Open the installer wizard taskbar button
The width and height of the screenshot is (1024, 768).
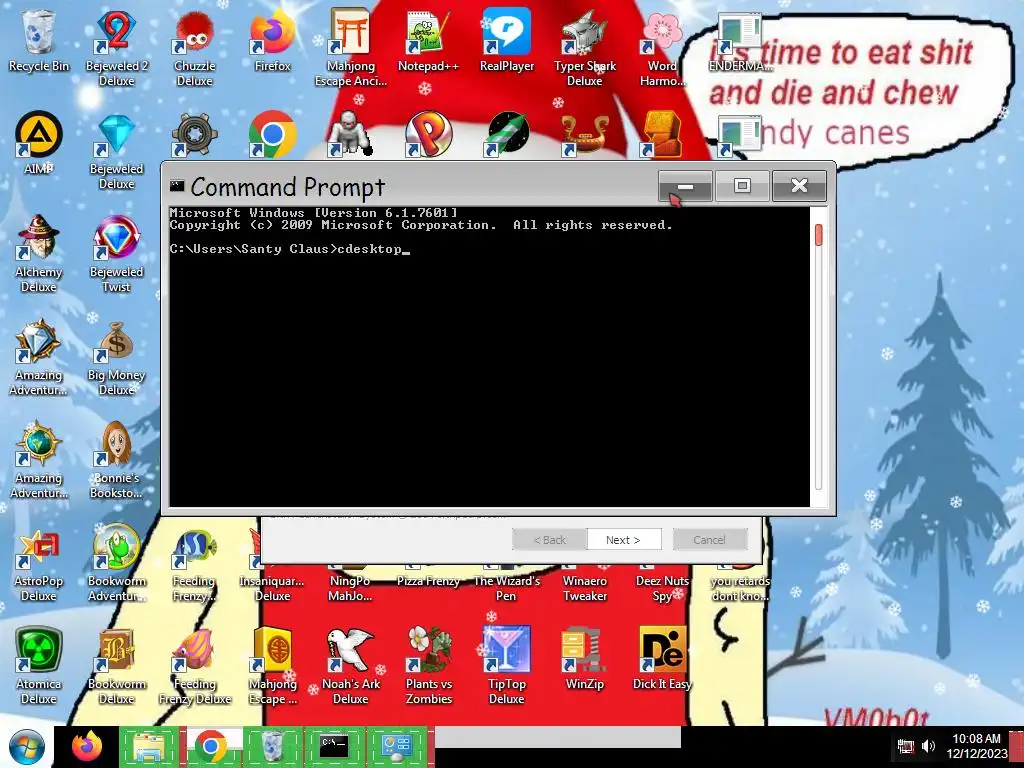pos(397,746)
